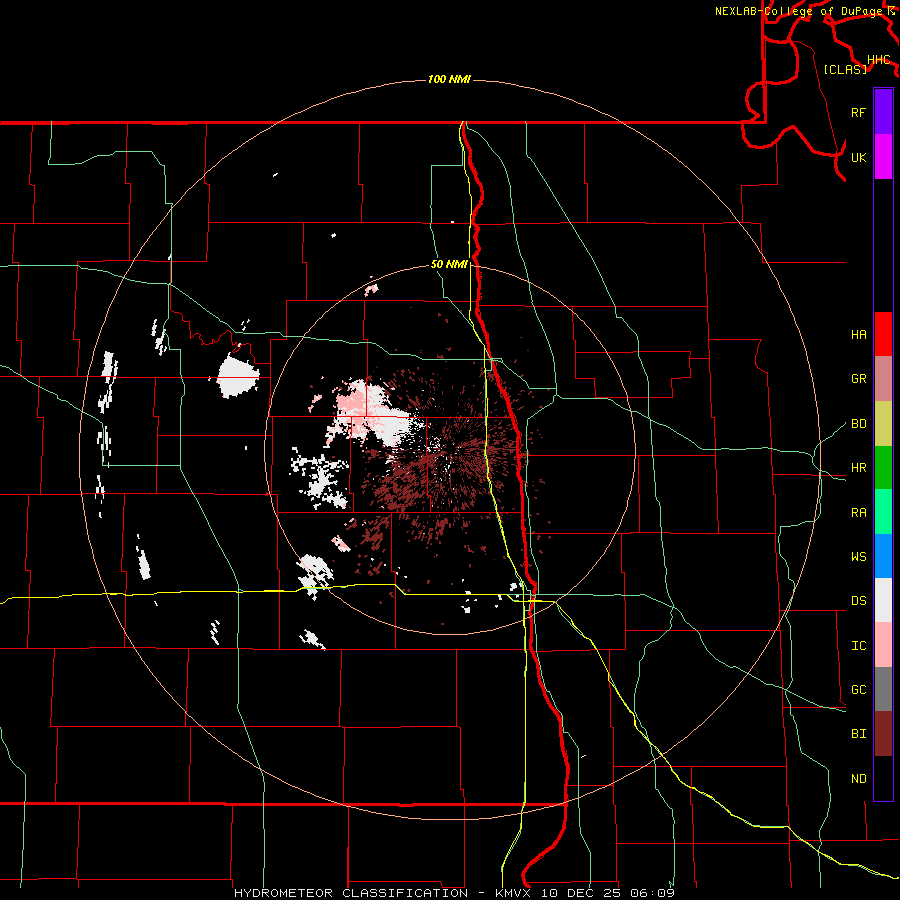This screenshot has height=900, width=900.
Task: Click the Hydrometeor Classification KMVX title text
Action: point(455,893)
